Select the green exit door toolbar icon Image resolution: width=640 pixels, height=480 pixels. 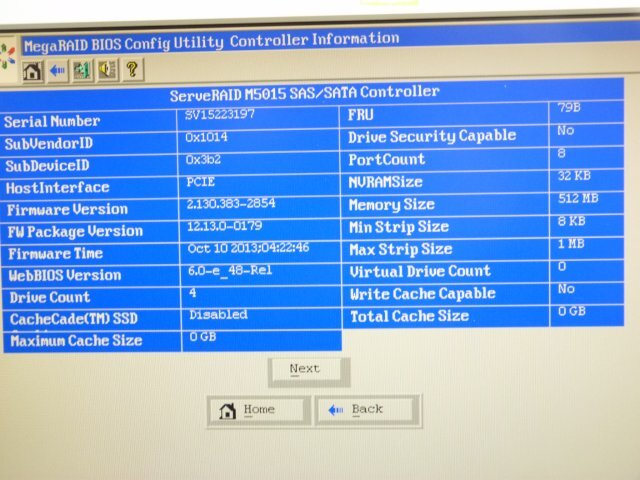pyautogui.click(x=82, y=70)
